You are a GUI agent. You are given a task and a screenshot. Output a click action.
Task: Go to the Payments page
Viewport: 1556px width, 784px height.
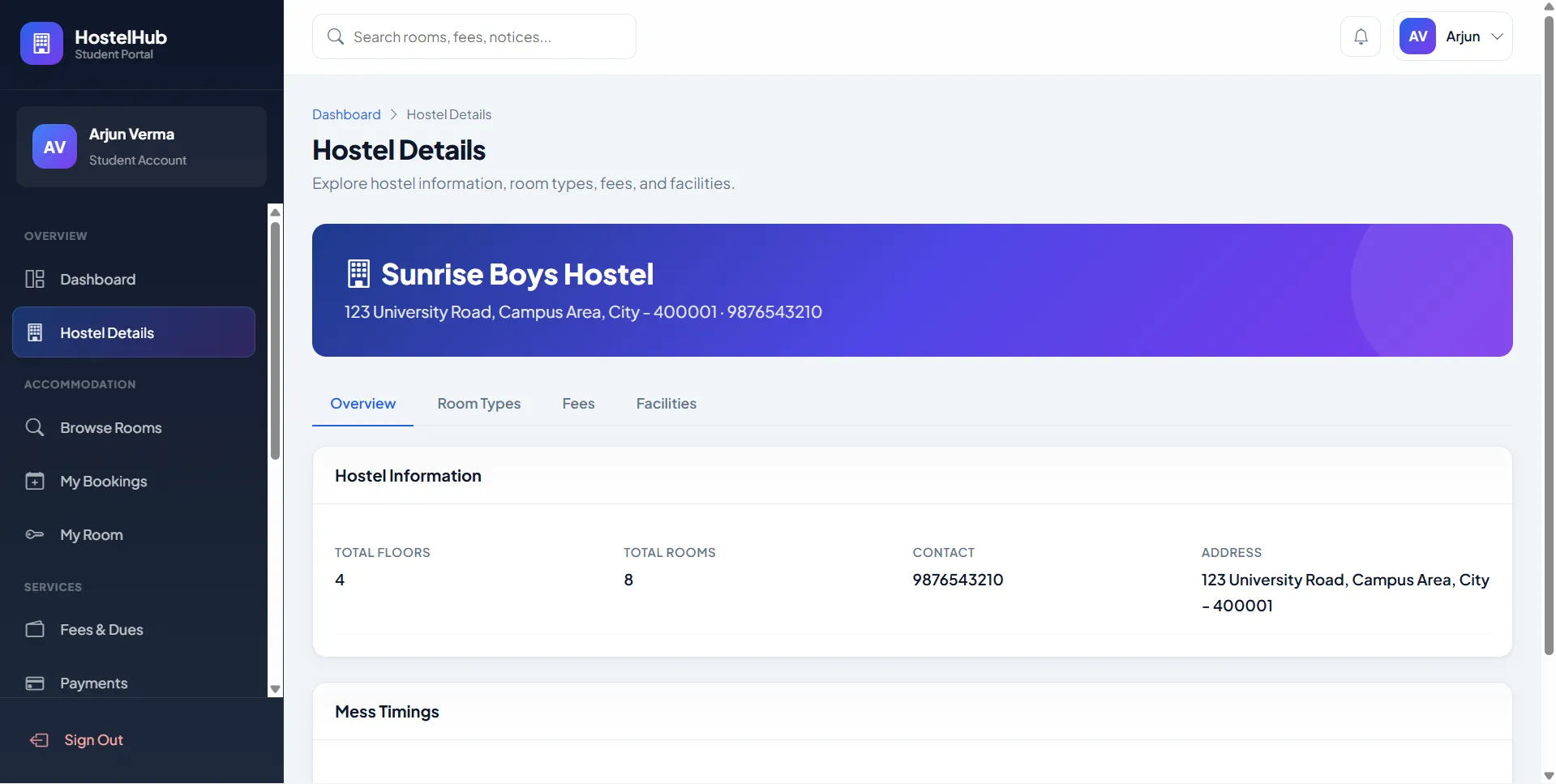[x=134, y=683]
